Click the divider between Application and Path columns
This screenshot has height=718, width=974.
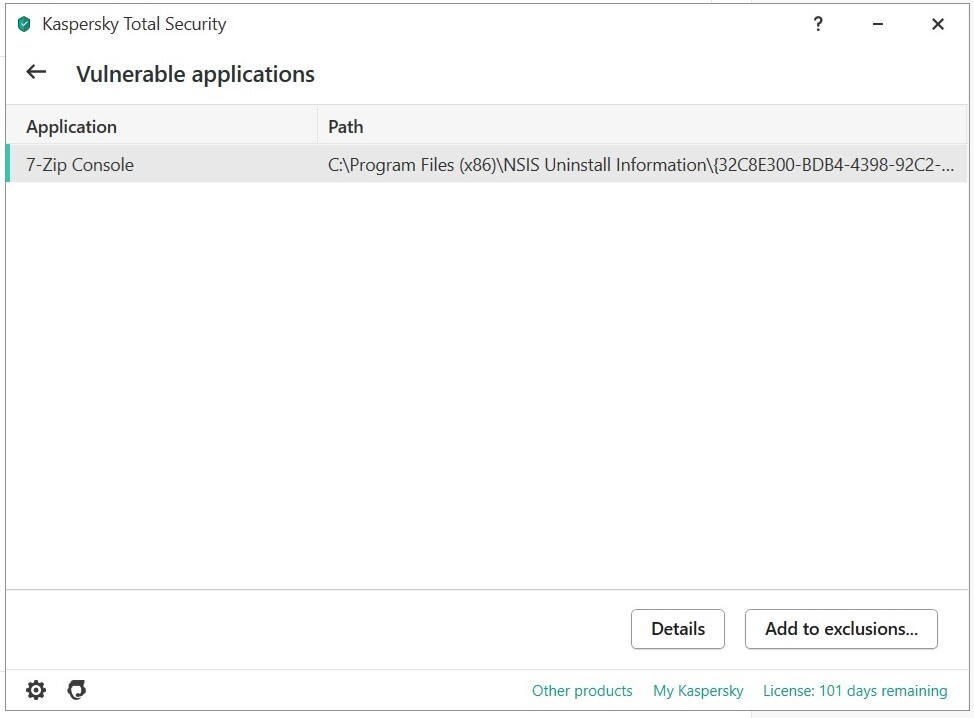click(317, 127)
